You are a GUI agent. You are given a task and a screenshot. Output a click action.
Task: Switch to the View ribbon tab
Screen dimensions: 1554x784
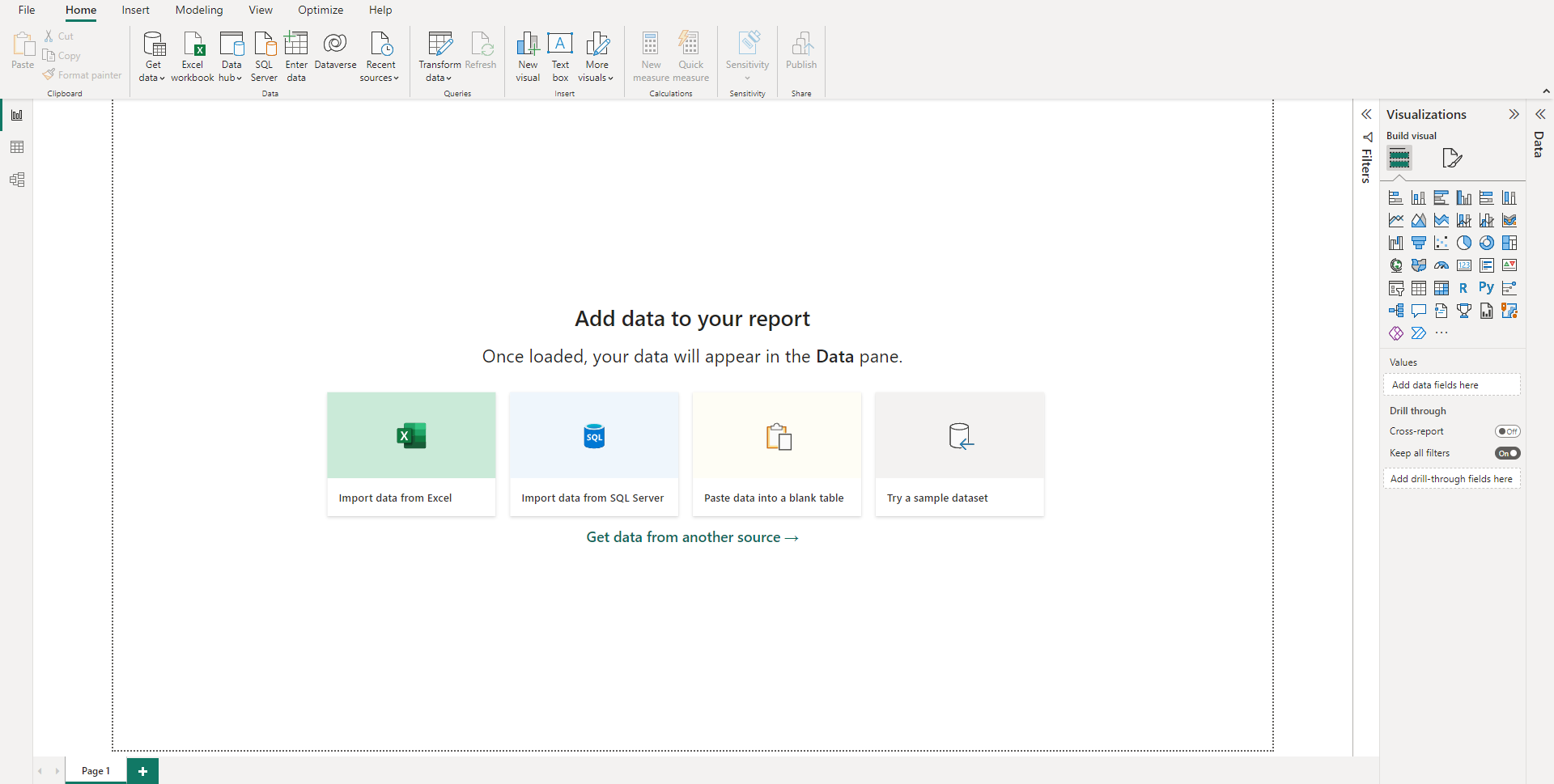(261, 11)
